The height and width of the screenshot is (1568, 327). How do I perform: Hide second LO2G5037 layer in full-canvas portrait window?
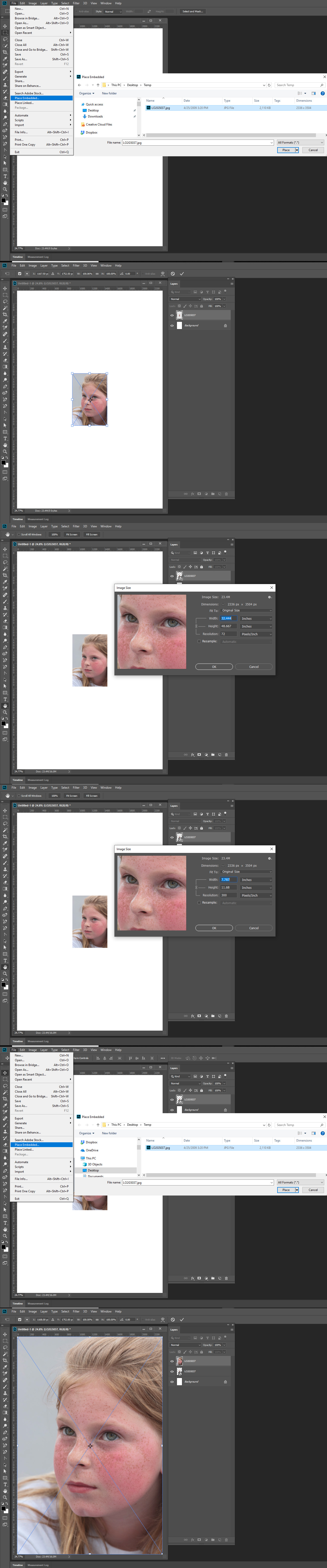point(172,1371)
